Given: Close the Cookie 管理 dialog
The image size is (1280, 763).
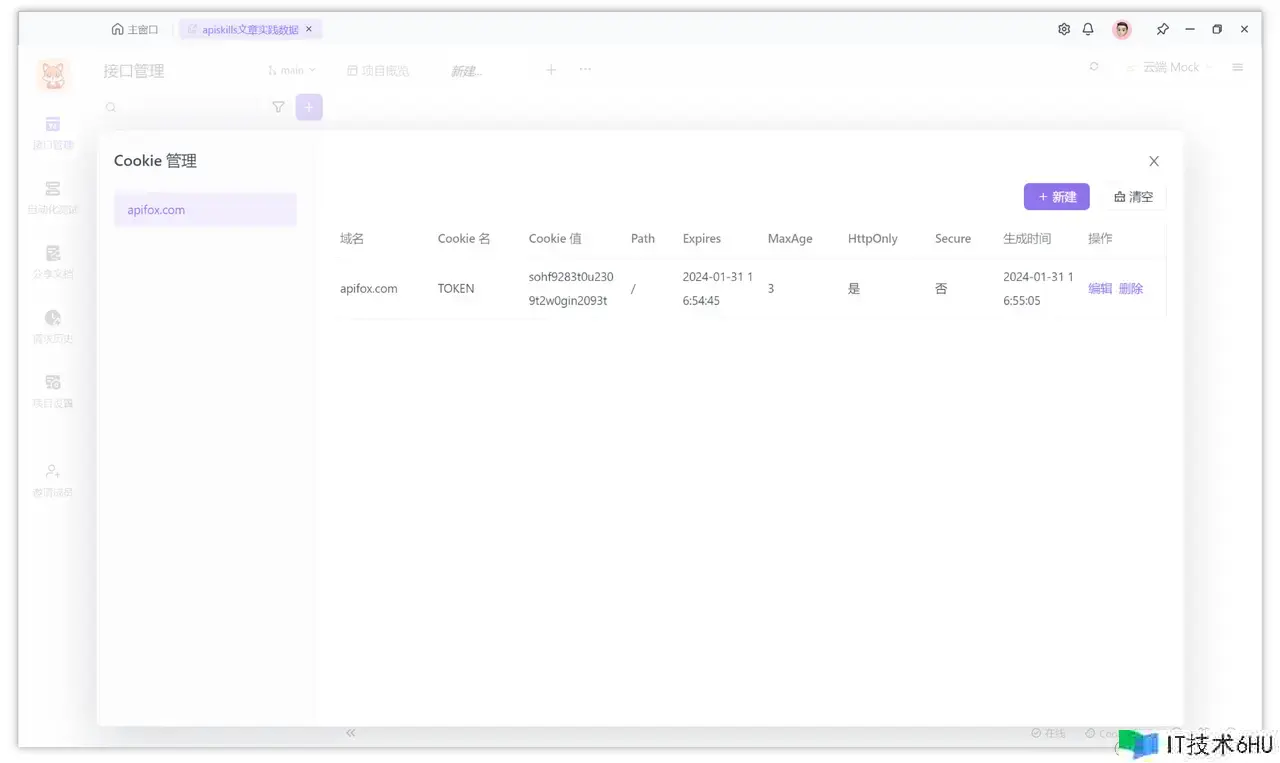Looking at the screenshot, I should (x=1154, y=161).
